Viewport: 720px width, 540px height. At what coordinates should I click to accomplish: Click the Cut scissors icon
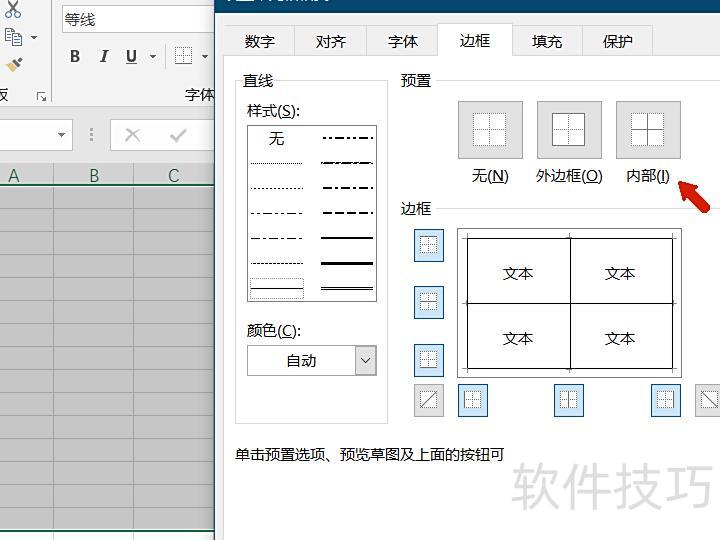tap(13, 9)
